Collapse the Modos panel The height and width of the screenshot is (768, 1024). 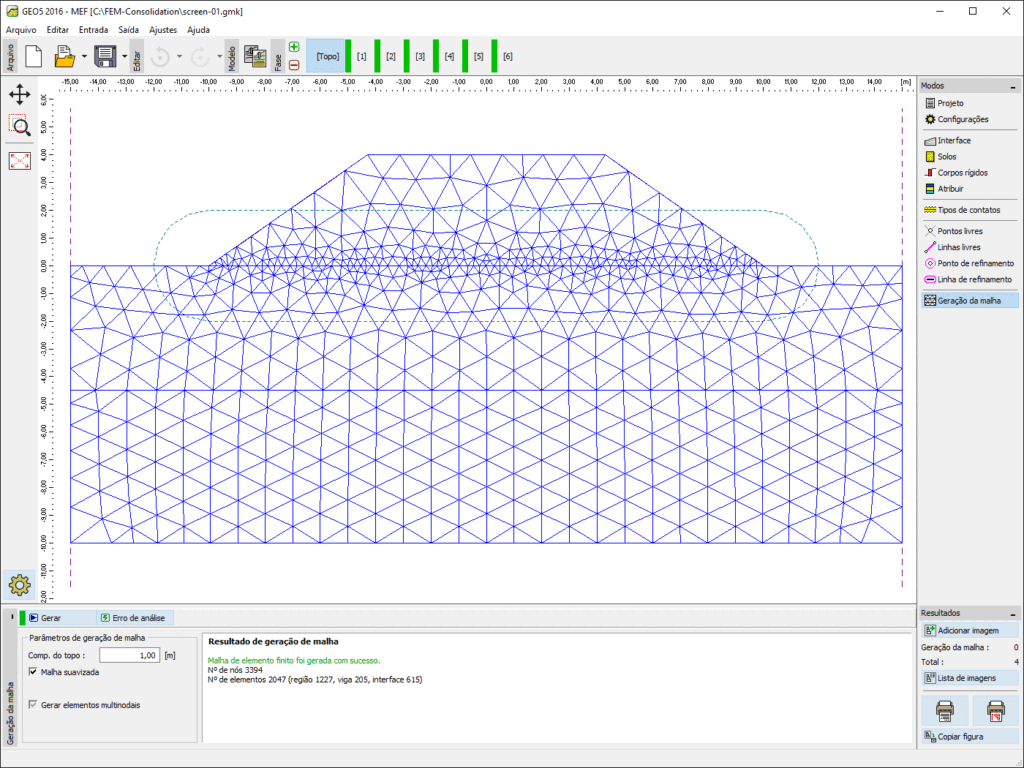[1013, 86]
